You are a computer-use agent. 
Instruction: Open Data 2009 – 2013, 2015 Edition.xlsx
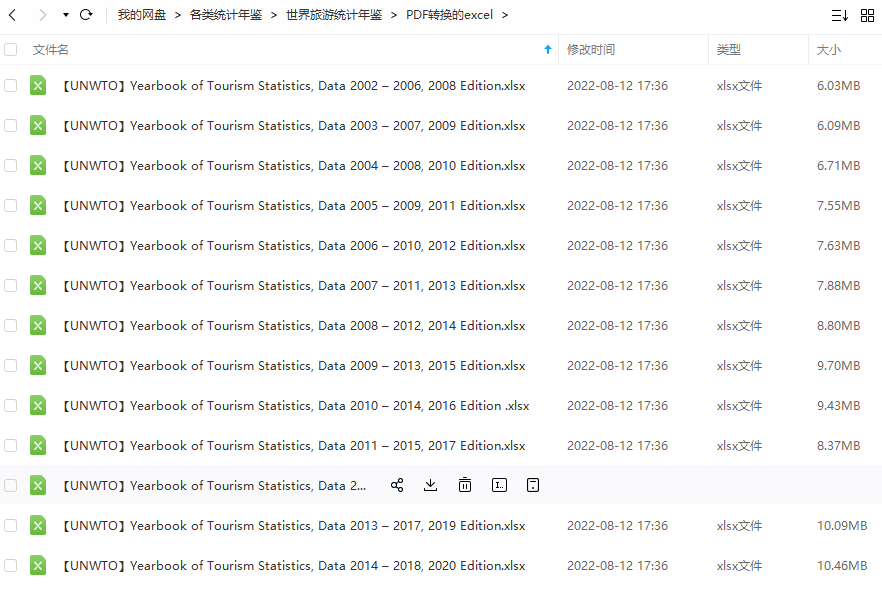[x=294, y=365]
